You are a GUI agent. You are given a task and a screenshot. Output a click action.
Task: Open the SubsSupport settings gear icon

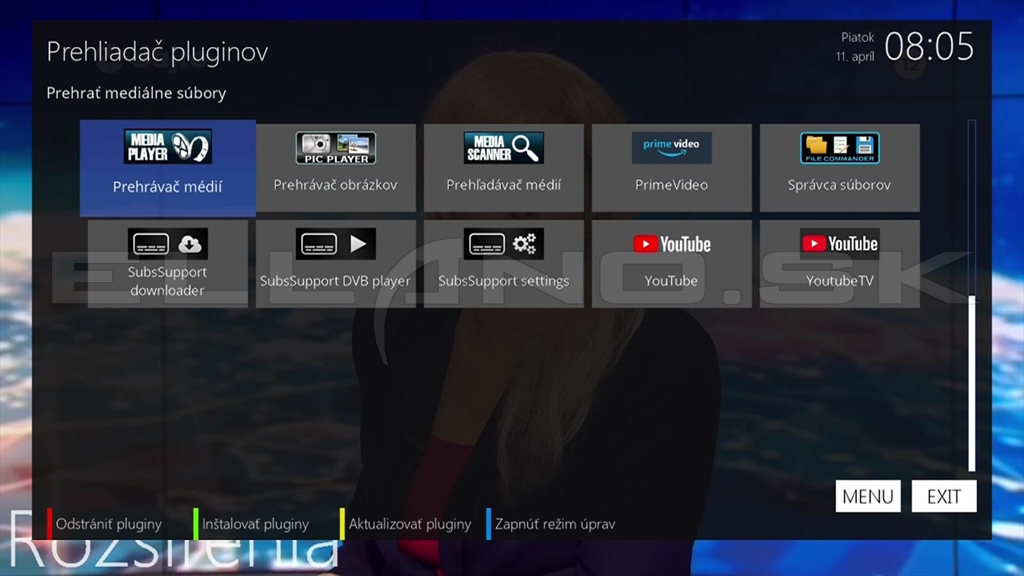[503, 244]
